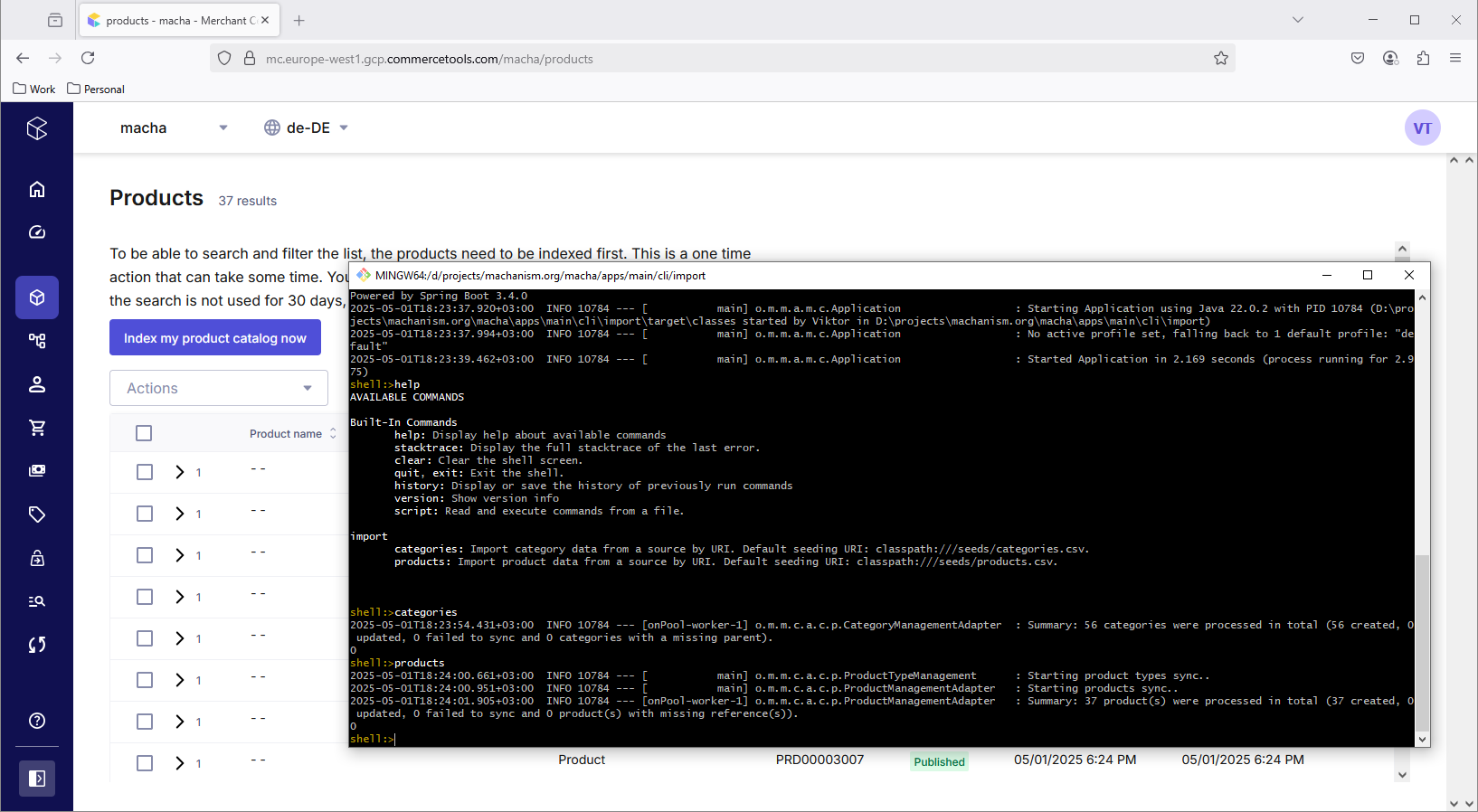
Task: Click the Published status badge
Action: [939, 761]
